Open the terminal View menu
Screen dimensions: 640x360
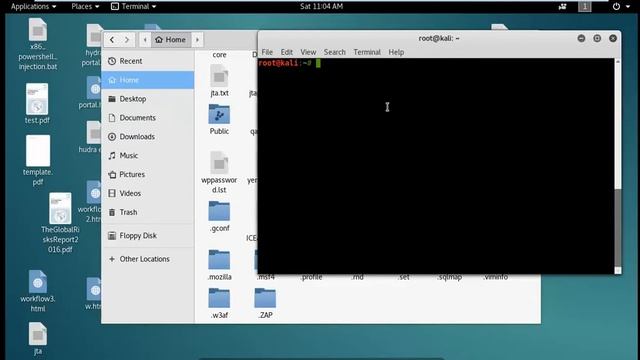click(x=308, y=52)
